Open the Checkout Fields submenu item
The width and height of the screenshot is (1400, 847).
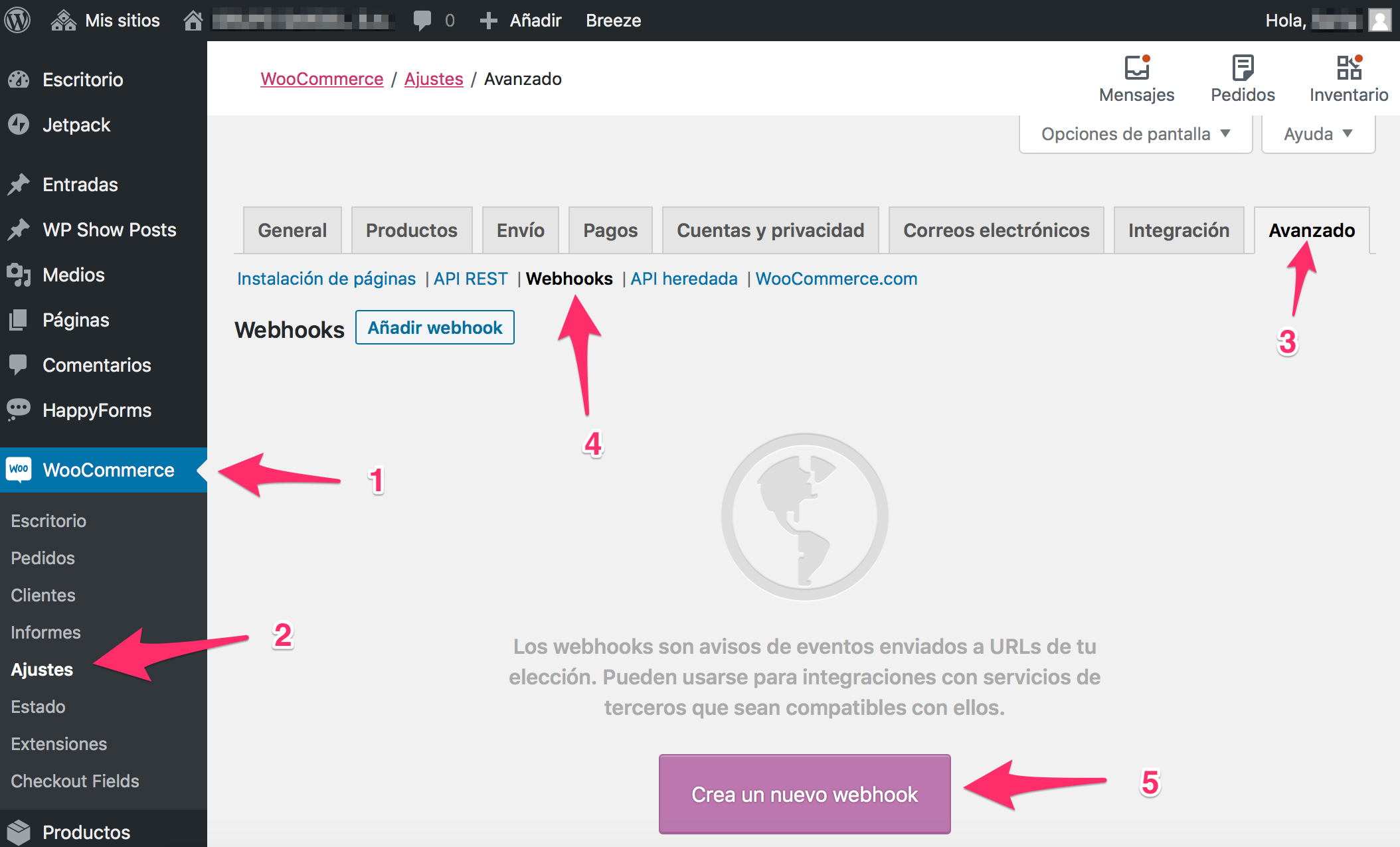75,781
